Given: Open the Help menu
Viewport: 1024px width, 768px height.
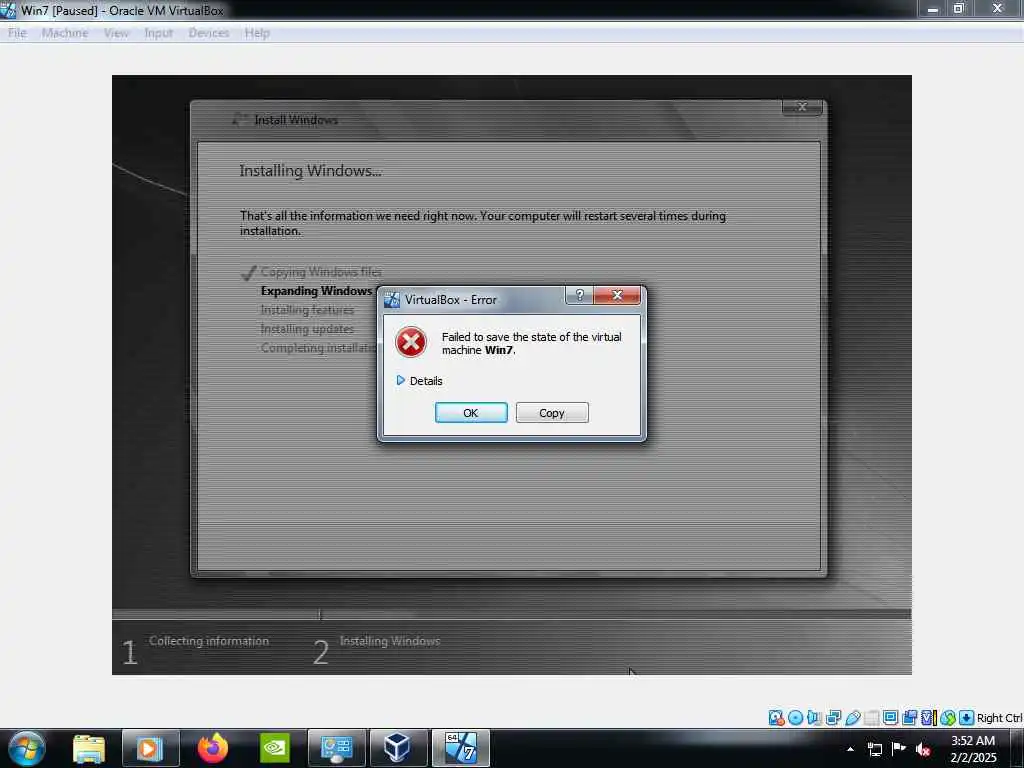Looking at the screenshot, I should tap(257, 33).
